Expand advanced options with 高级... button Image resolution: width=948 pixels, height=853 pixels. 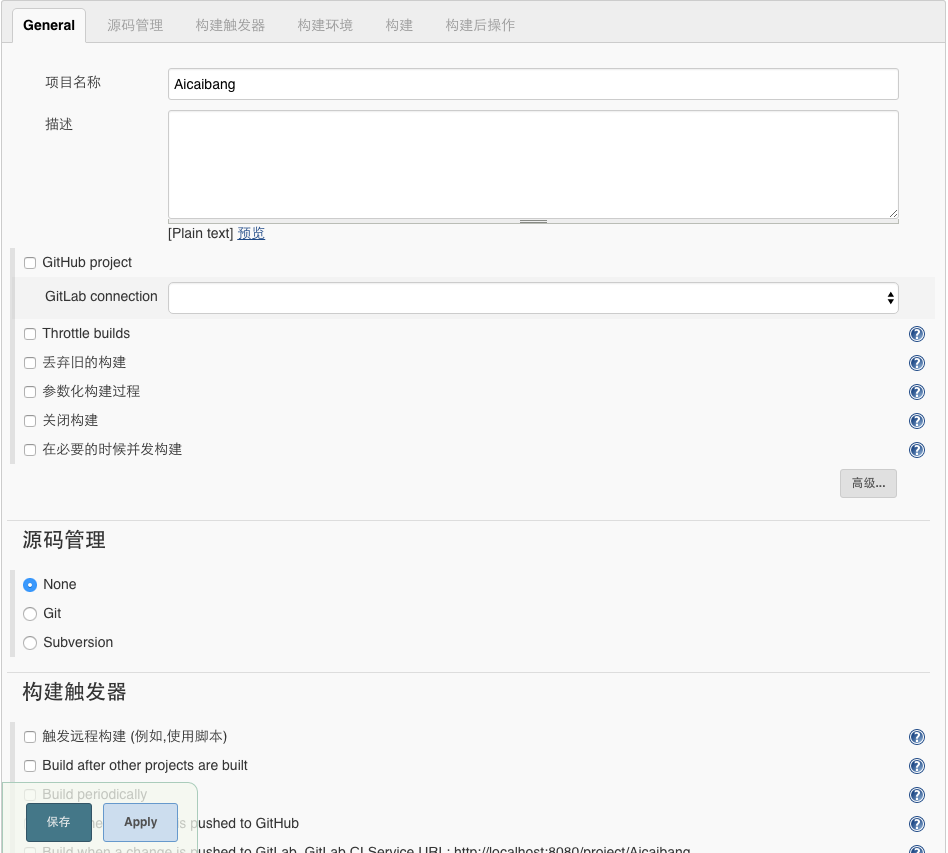[x=868, y=484]
